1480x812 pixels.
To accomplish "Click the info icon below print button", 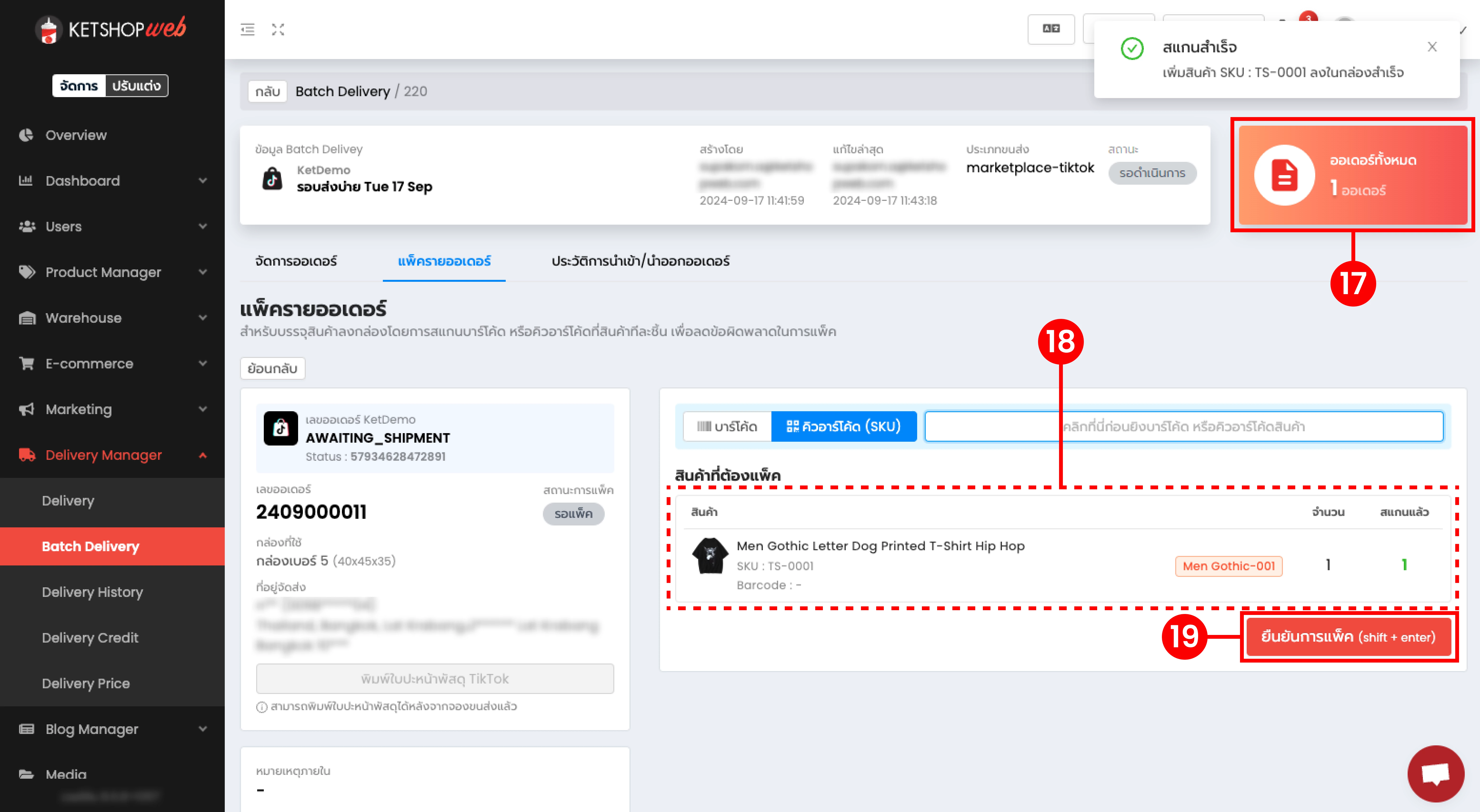I will (261, 707).
